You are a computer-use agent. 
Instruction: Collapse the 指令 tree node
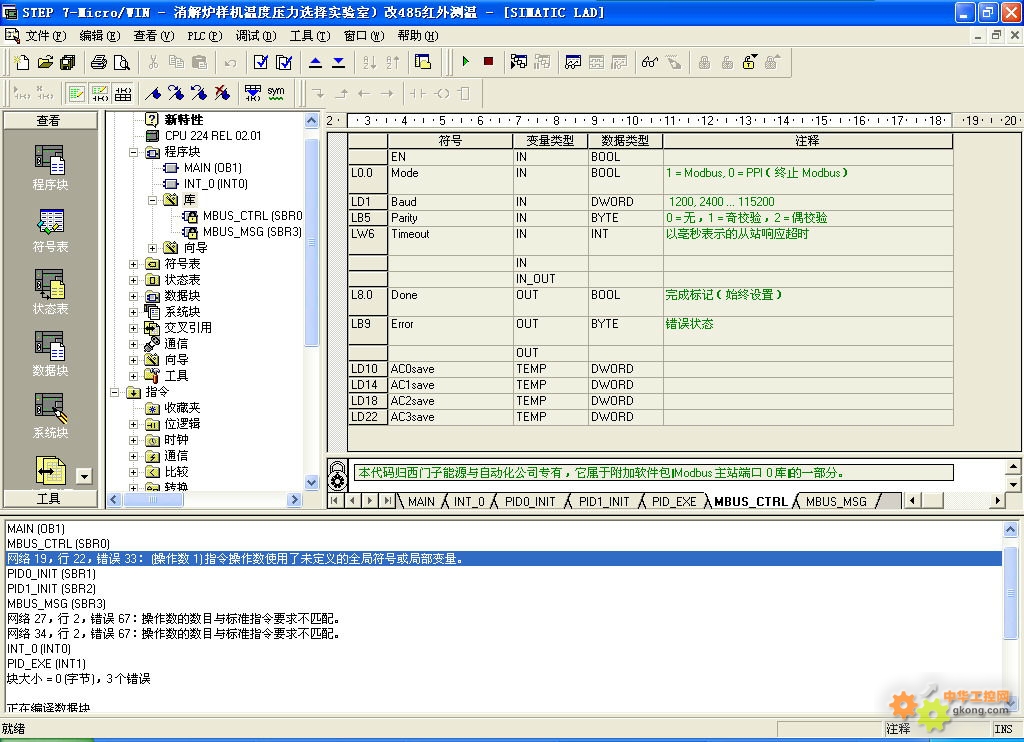pyautogui.click(x=114, y=393)
